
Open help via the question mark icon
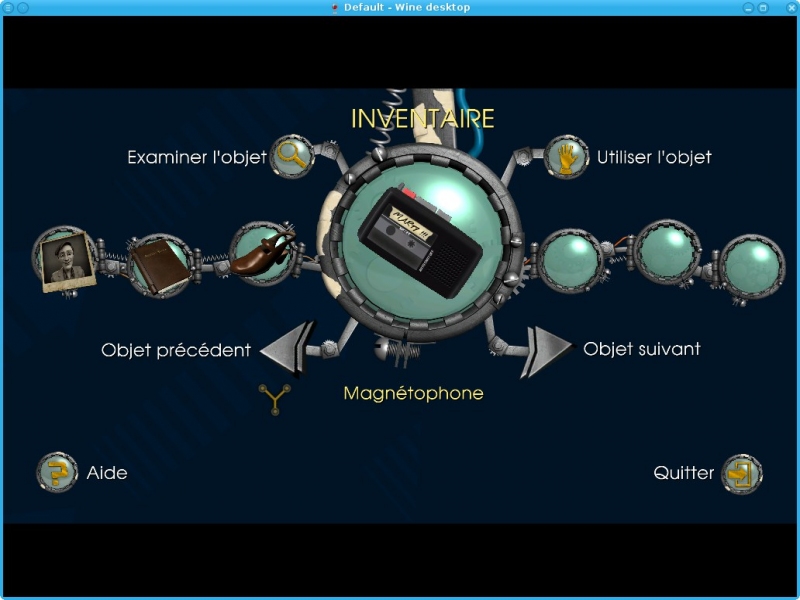(58, 473)
